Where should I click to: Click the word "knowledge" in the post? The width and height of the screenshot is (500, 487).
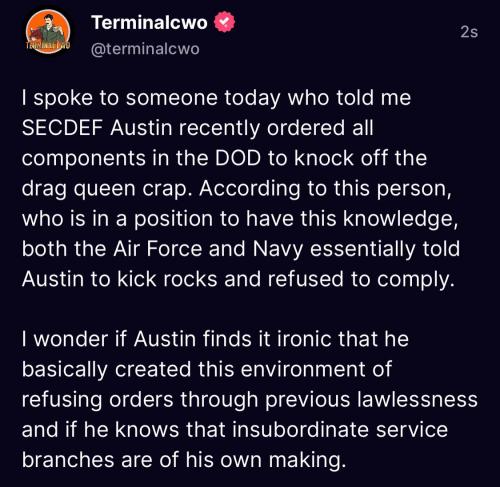[x=400, y=219]
